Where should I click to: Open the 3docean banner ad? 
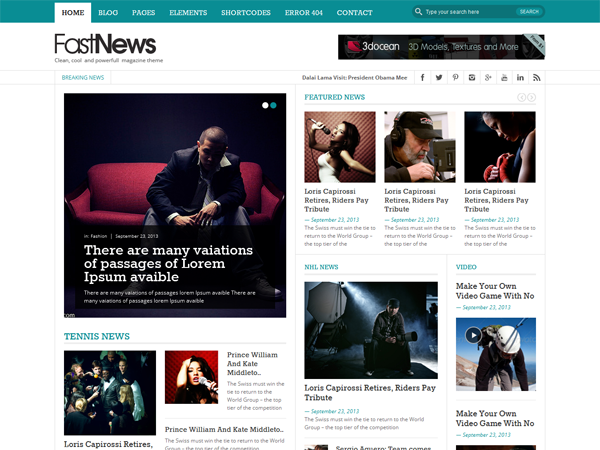[x=441, y=47]
